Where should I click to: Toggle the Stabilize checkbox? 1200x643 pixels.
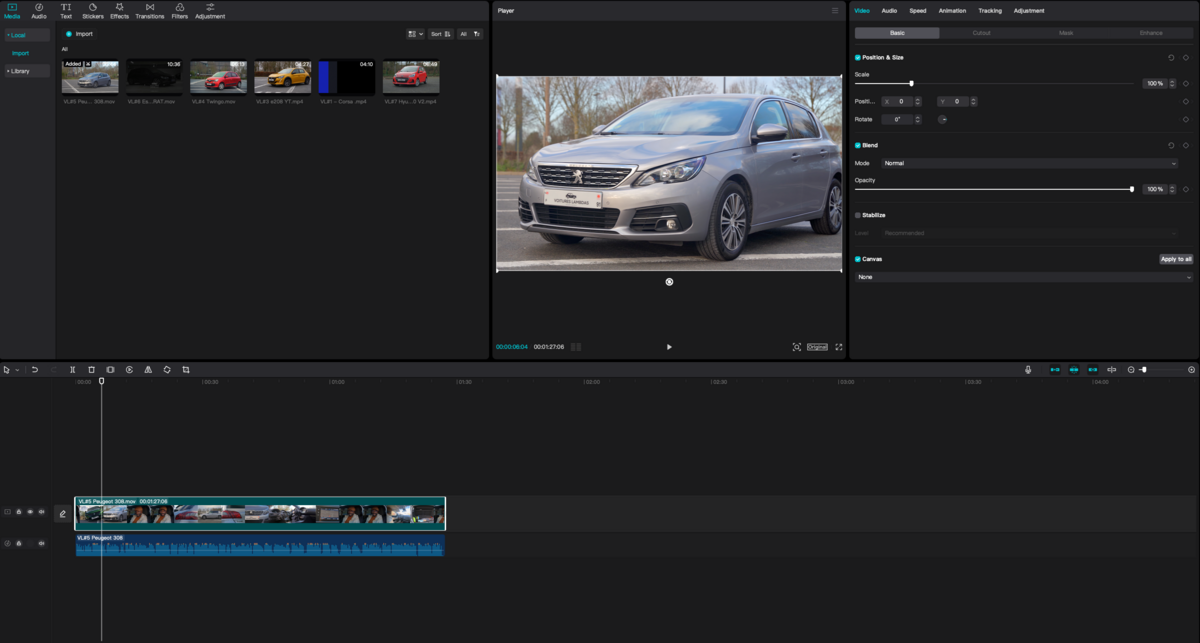857,215
